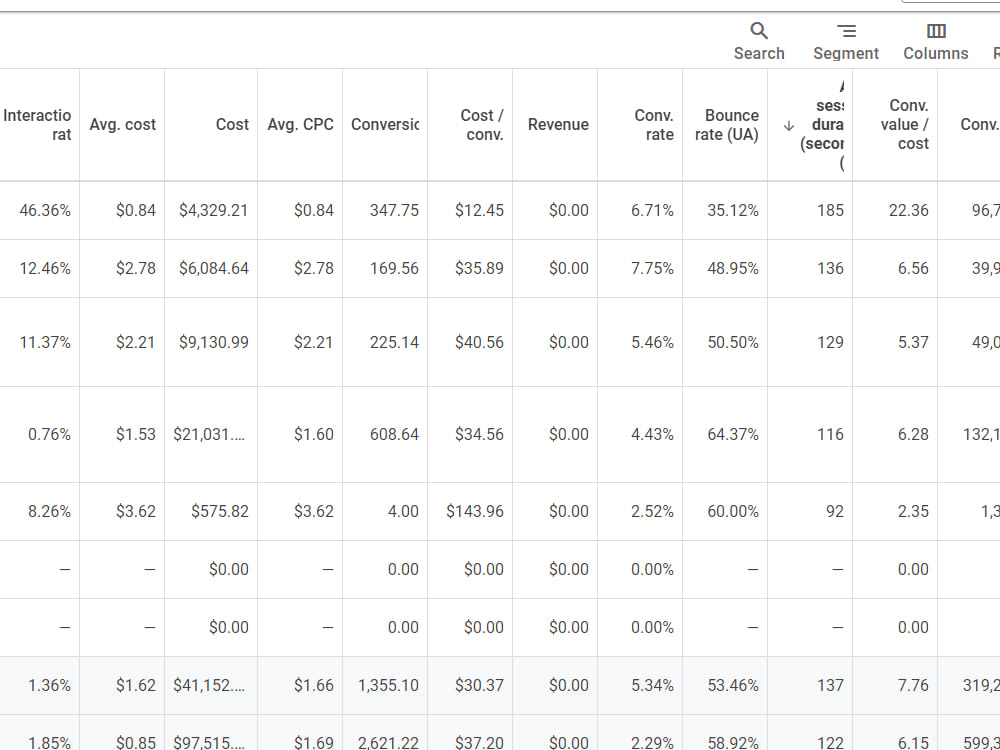Click the $143.96 cost per conversion cell
The image size is (1000, 750).
click(x=474, y=511)
